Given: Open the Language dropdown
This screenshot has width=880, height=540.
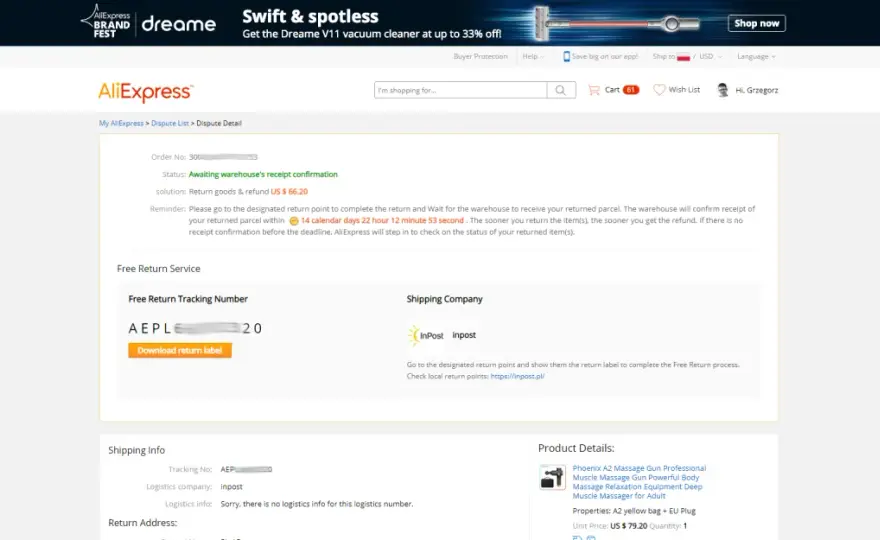Looking at the screenshot, I should pos(757,56).
